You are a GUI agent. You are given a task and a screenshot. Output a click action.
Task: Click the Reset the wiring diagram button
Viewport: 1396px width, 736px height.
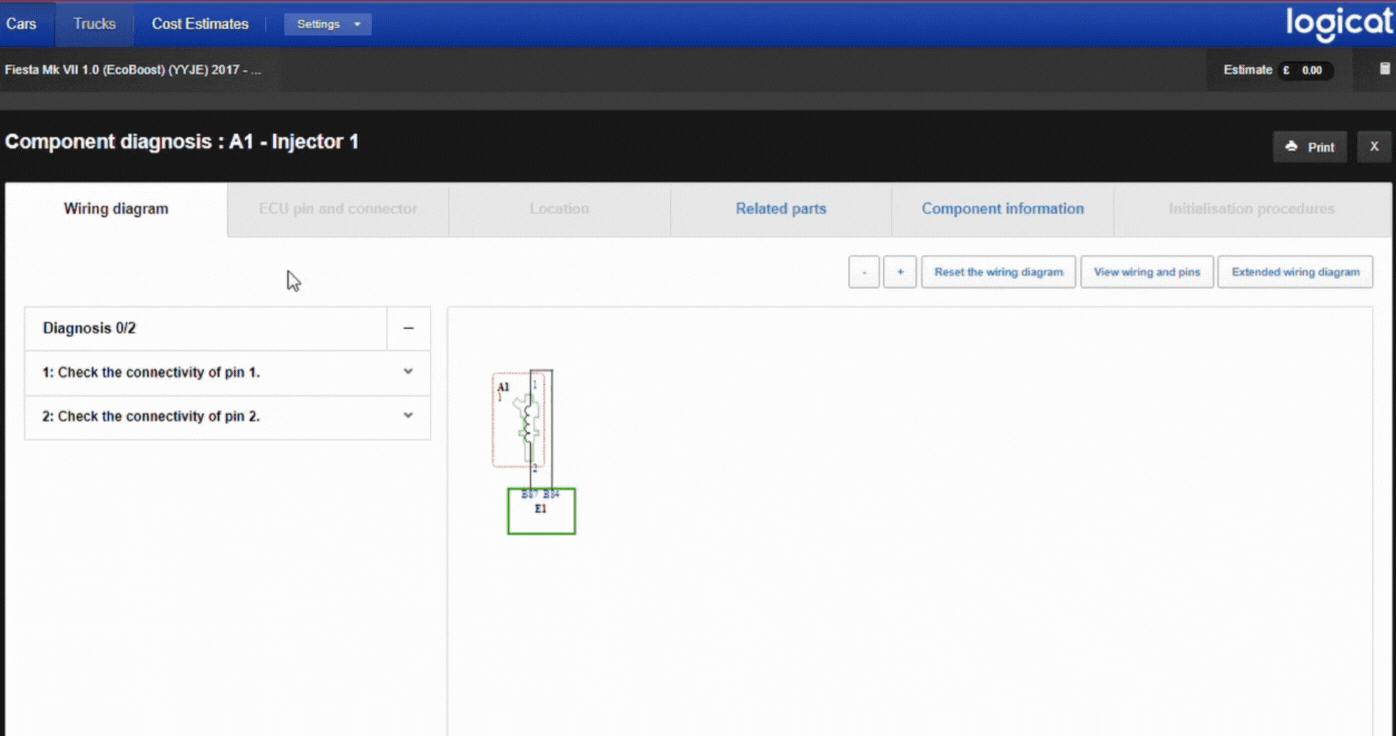pos(998,272)
